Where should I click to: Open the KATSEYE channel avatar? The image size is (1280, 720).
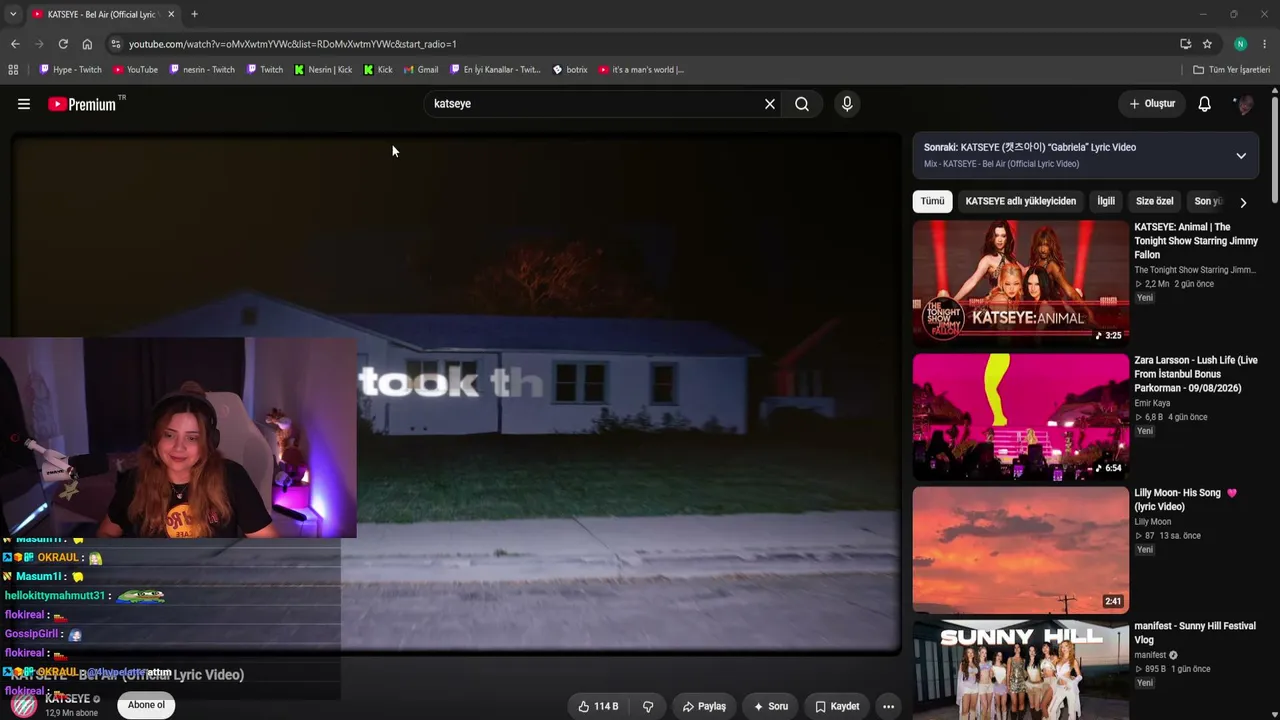pos(25,705)
